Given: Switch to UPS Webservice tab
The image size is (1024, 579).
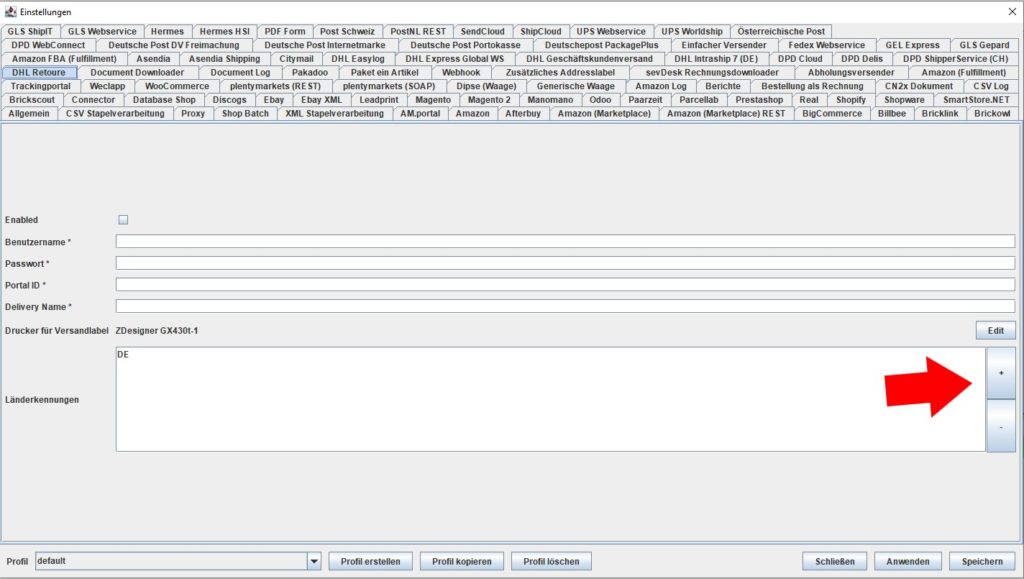Looking at the screenshot, I should (611, 31).
